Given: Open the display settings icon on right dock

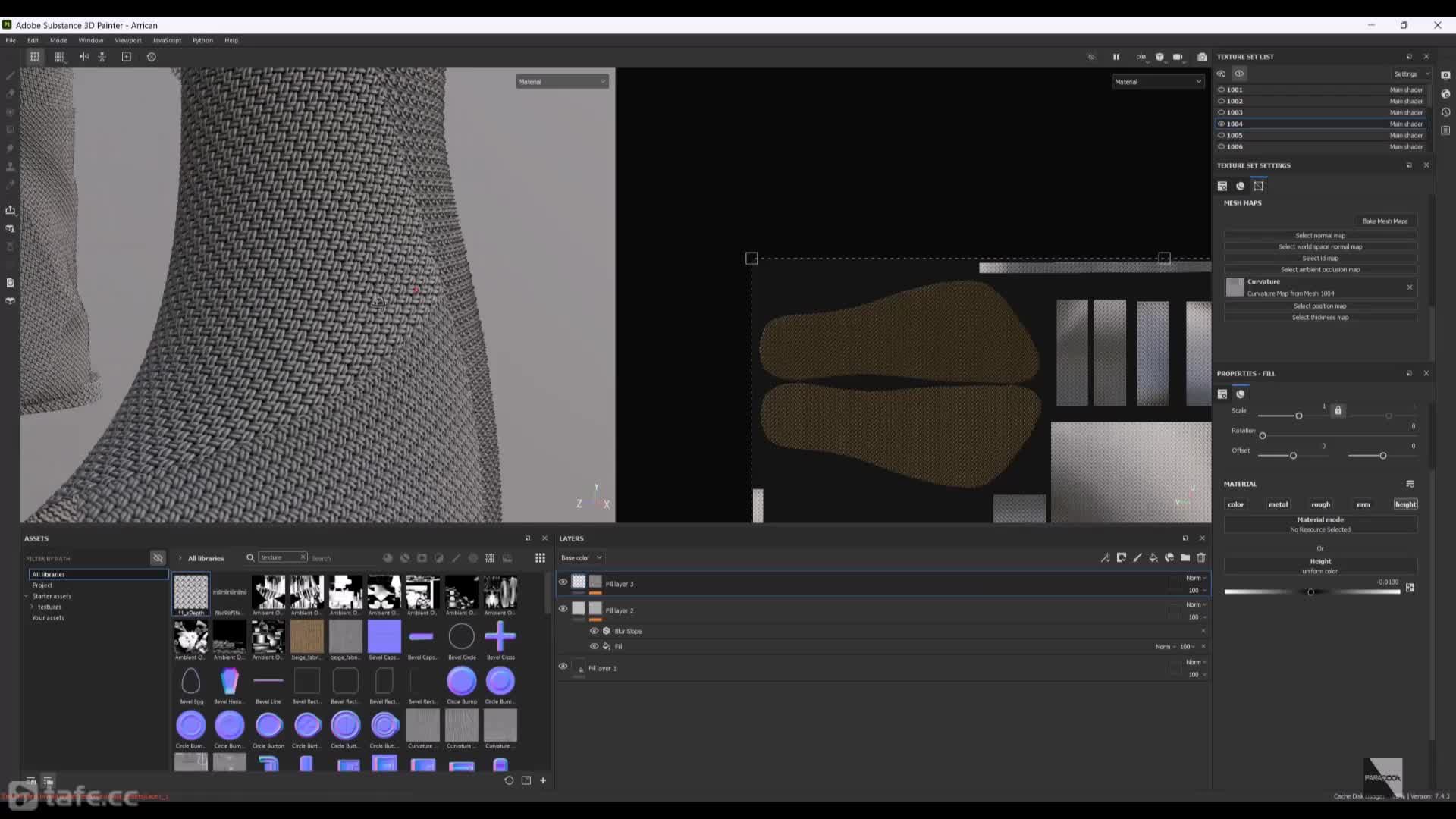Looking at the screenshot, I should pyautogui.click(x=1445, y=75).
